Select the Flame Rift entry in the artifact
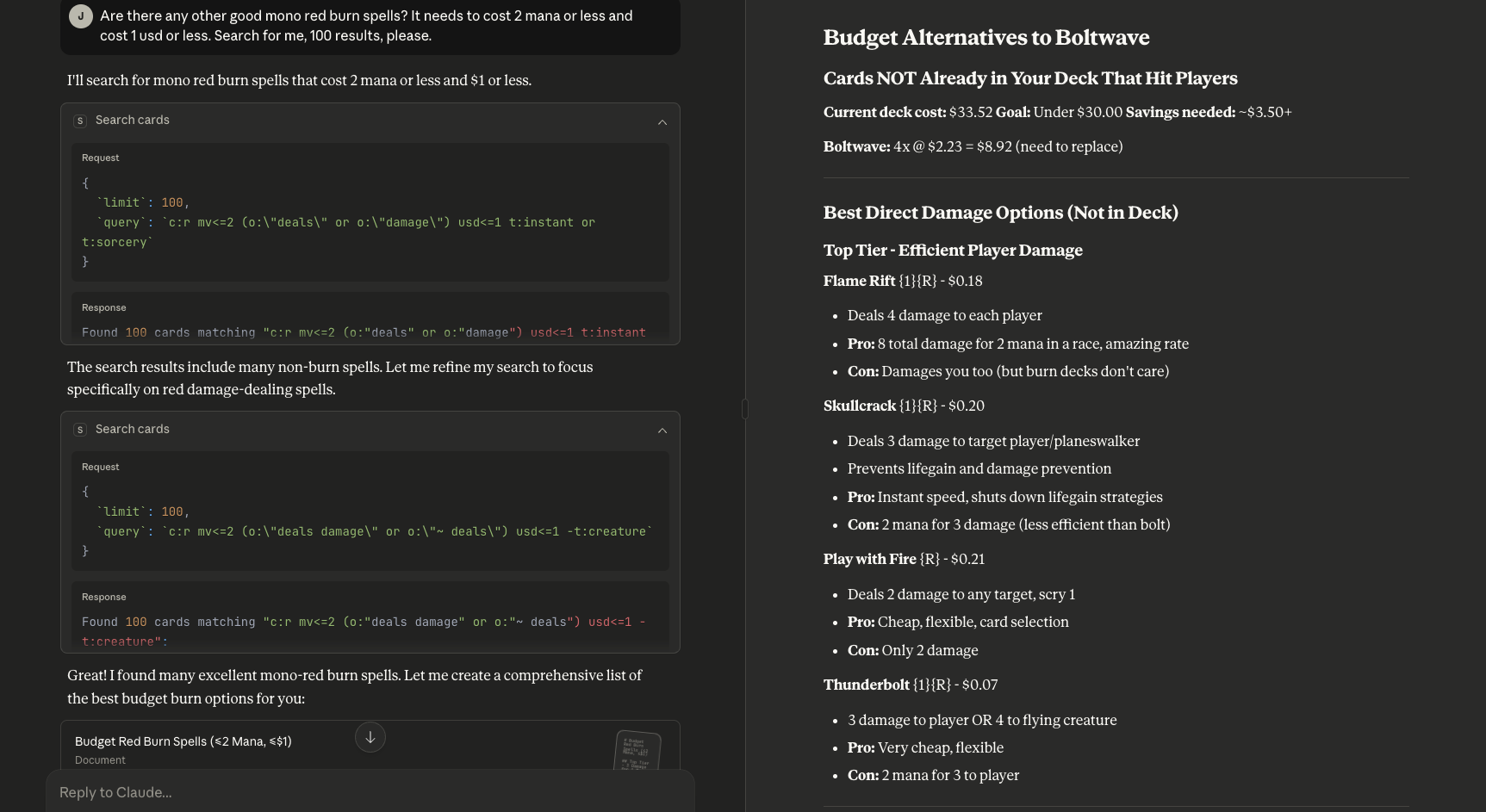The height and width of the screenshot is (812, 1486). click(x=903, y=281)
